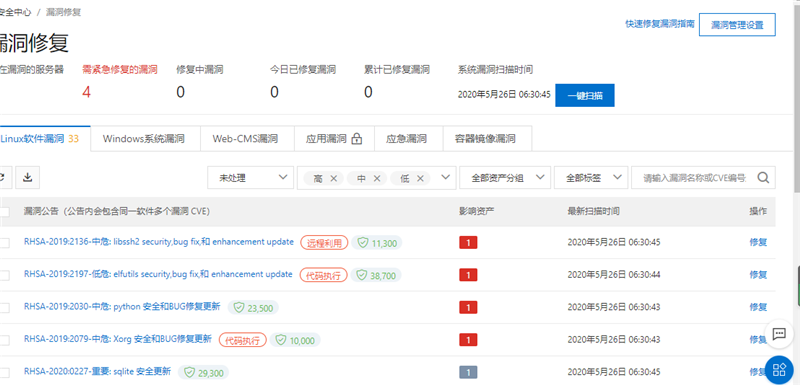The height and width of the screenshot is (385, 800).
Task: Check the Xorg RHSA-2019:2079 row checkbox
Action: tap(4, 340)
